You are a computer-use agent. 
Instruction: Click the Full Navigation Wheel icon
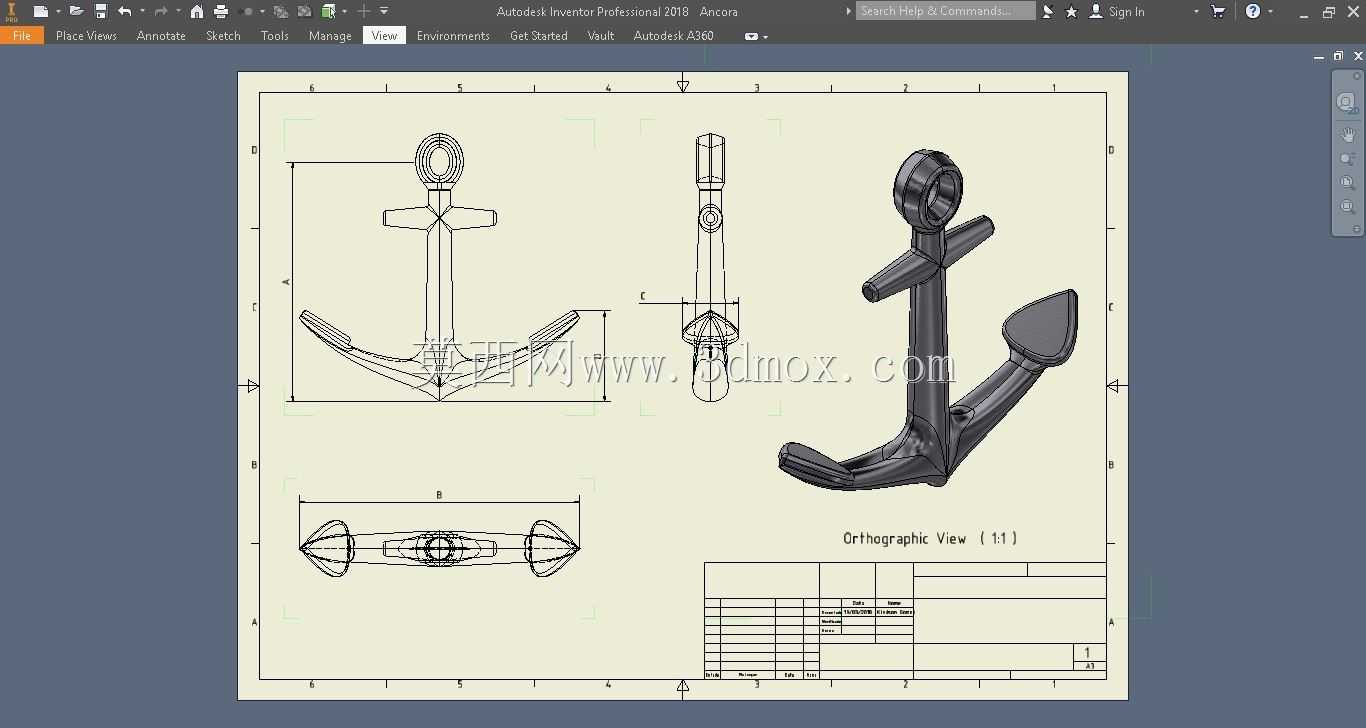pyautogui.click(x=1347, y=102)
